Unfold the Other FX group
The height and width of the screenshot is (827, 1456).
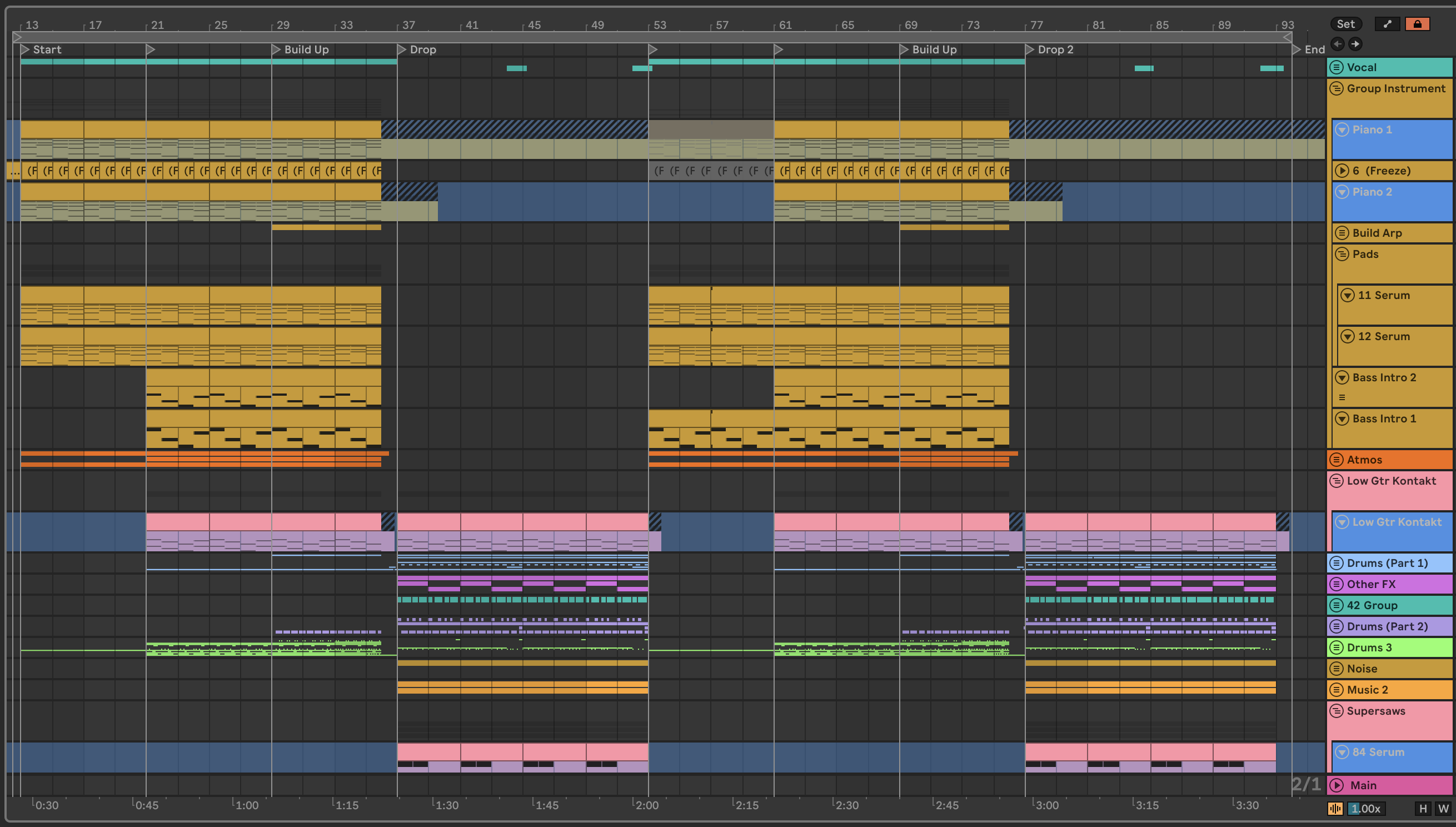(1336, 584)
